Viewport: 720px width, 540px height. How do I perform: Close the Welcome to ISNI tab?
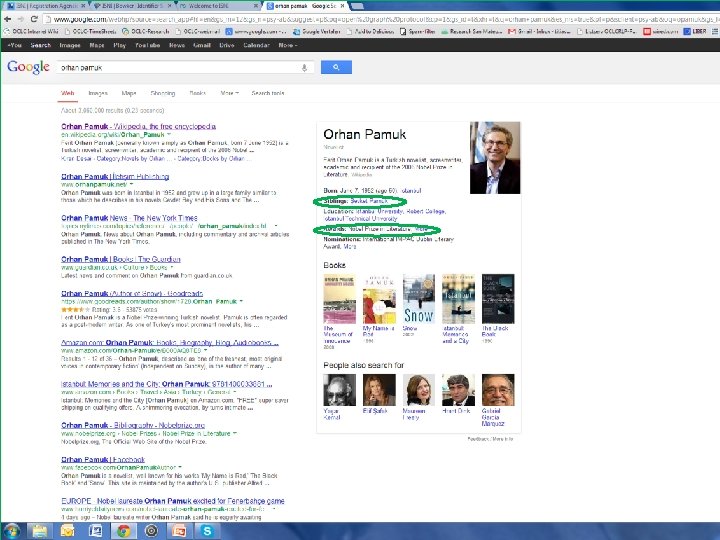coord(255,6)
